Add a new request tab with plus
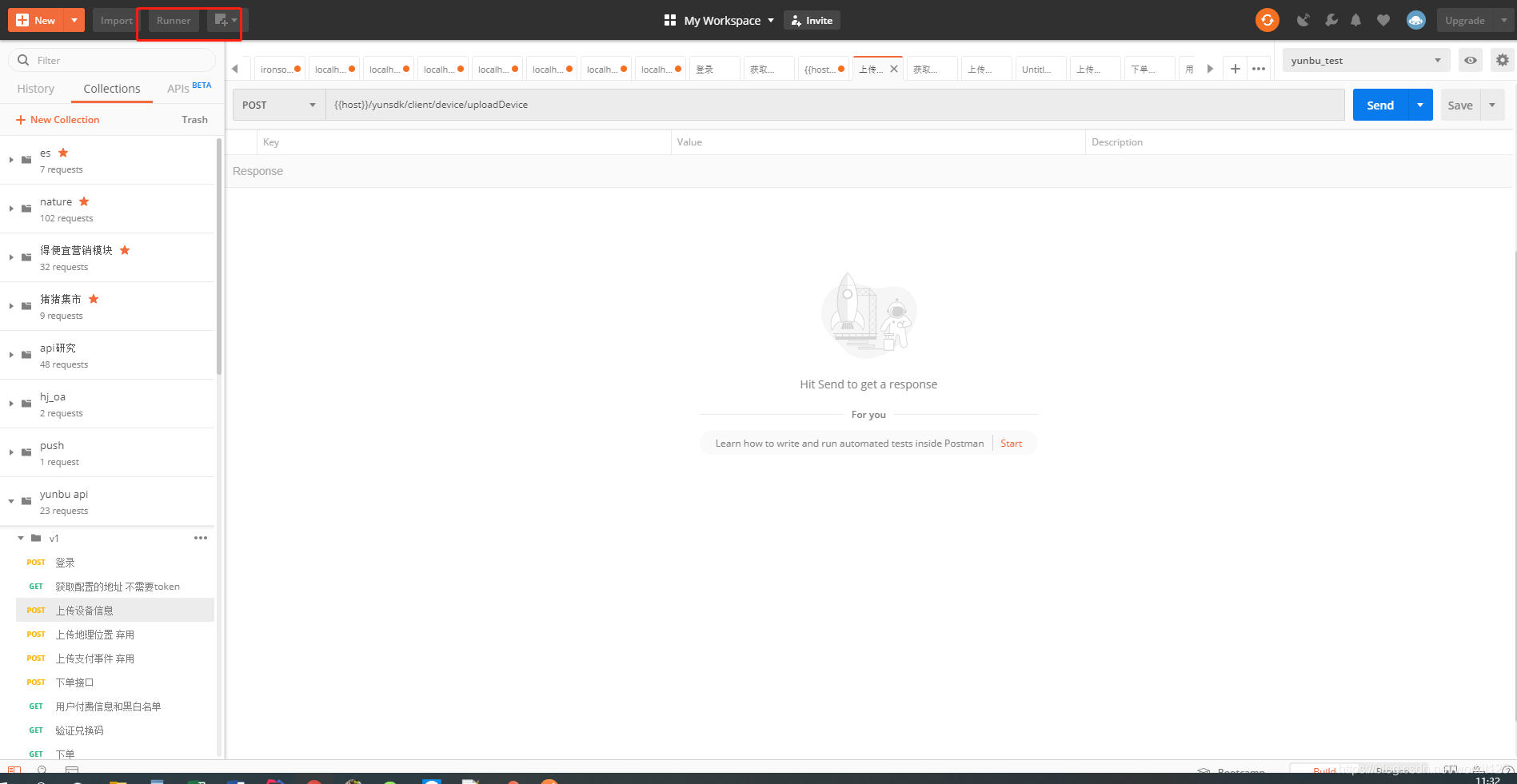Screen dimensions: 1517x784 tap(1235, 69)
